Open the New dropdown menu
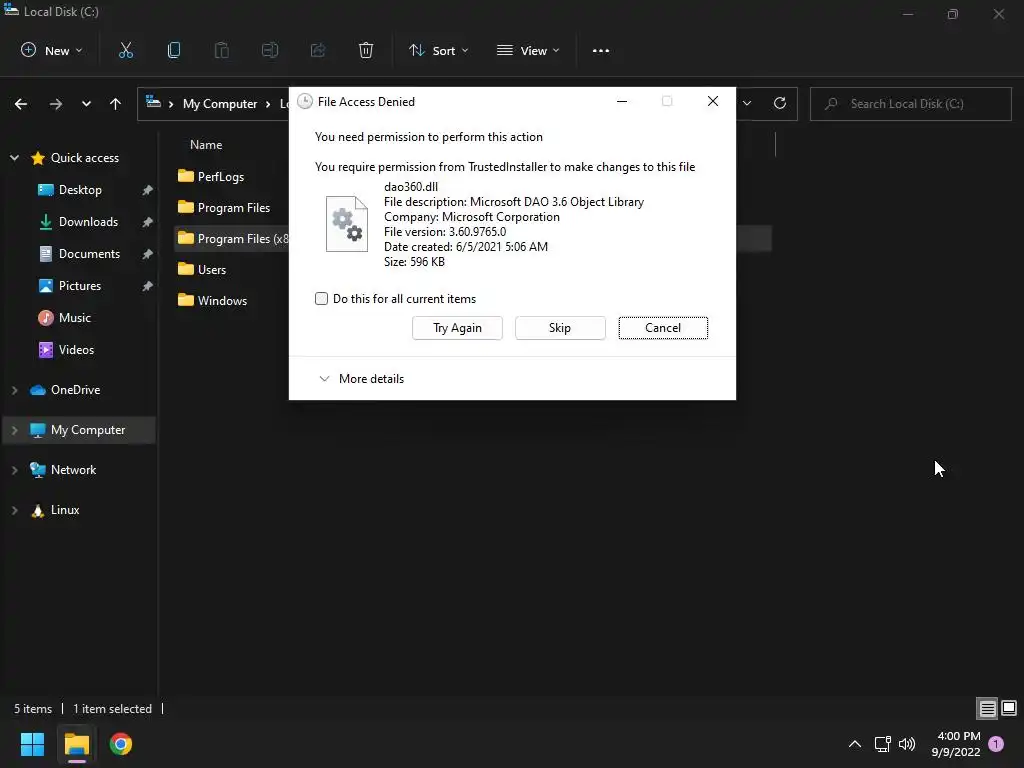The height and width of the screenshot is (768, 1024). pyautogui.click(x=52, y=50)
